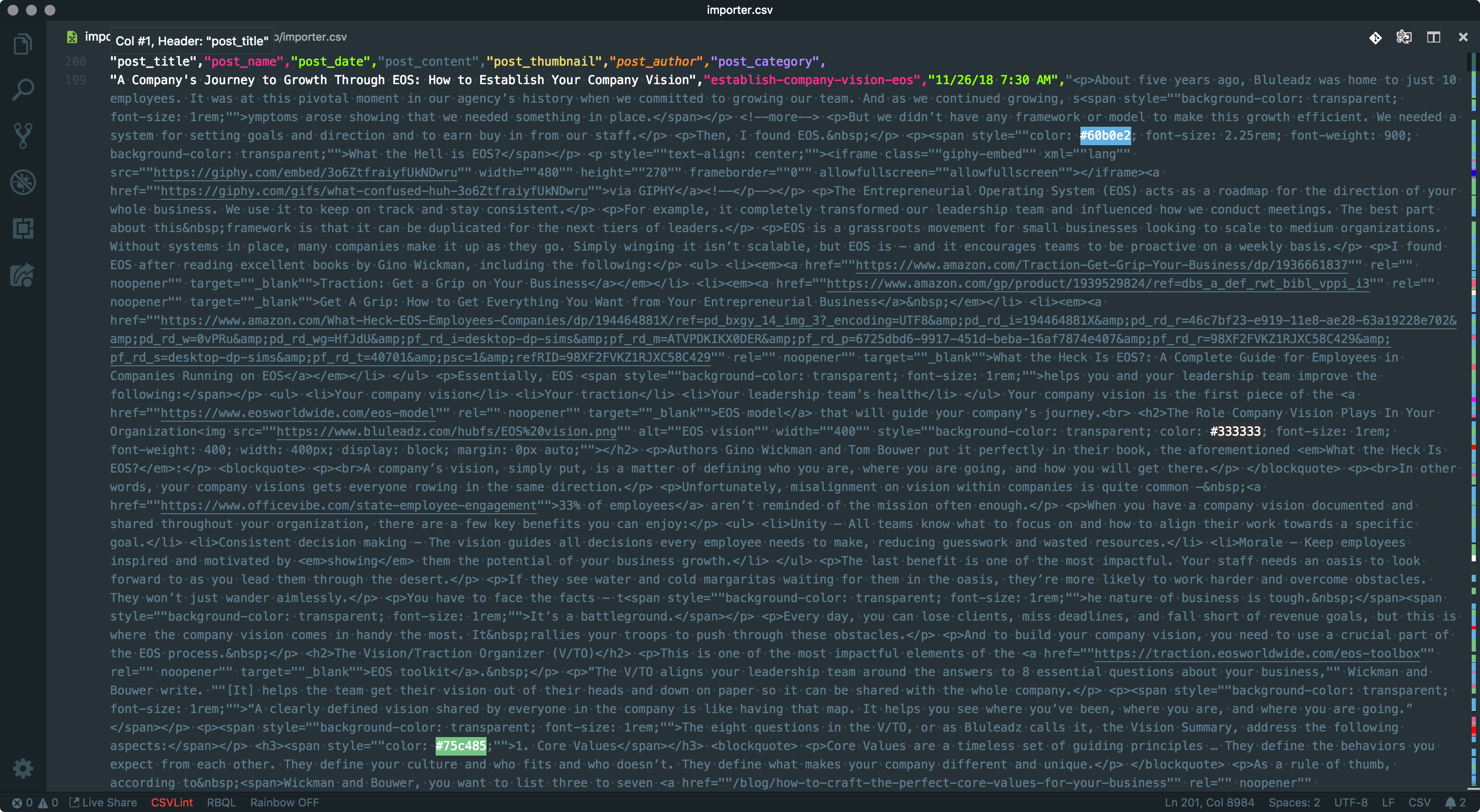Image resolution: width=1480 pixels, height=812 pixels.
Task: Open the giphy.com/embed link
Action: coord(305,172)
